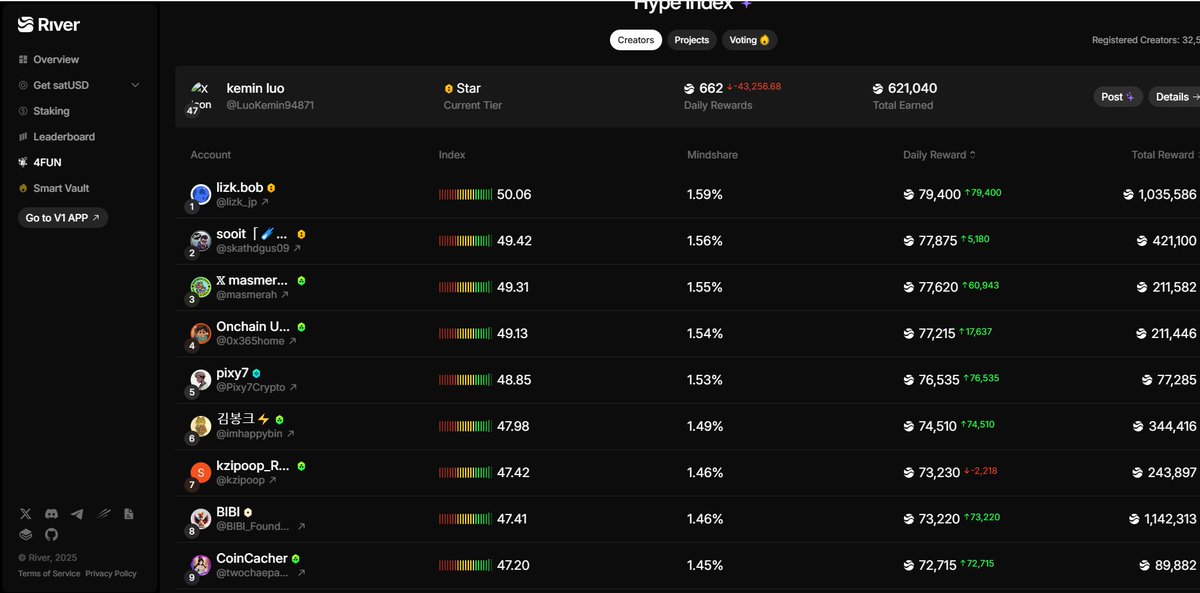
Task: Click the green tier badge next to Onchain U...
Action: point(301,327)
